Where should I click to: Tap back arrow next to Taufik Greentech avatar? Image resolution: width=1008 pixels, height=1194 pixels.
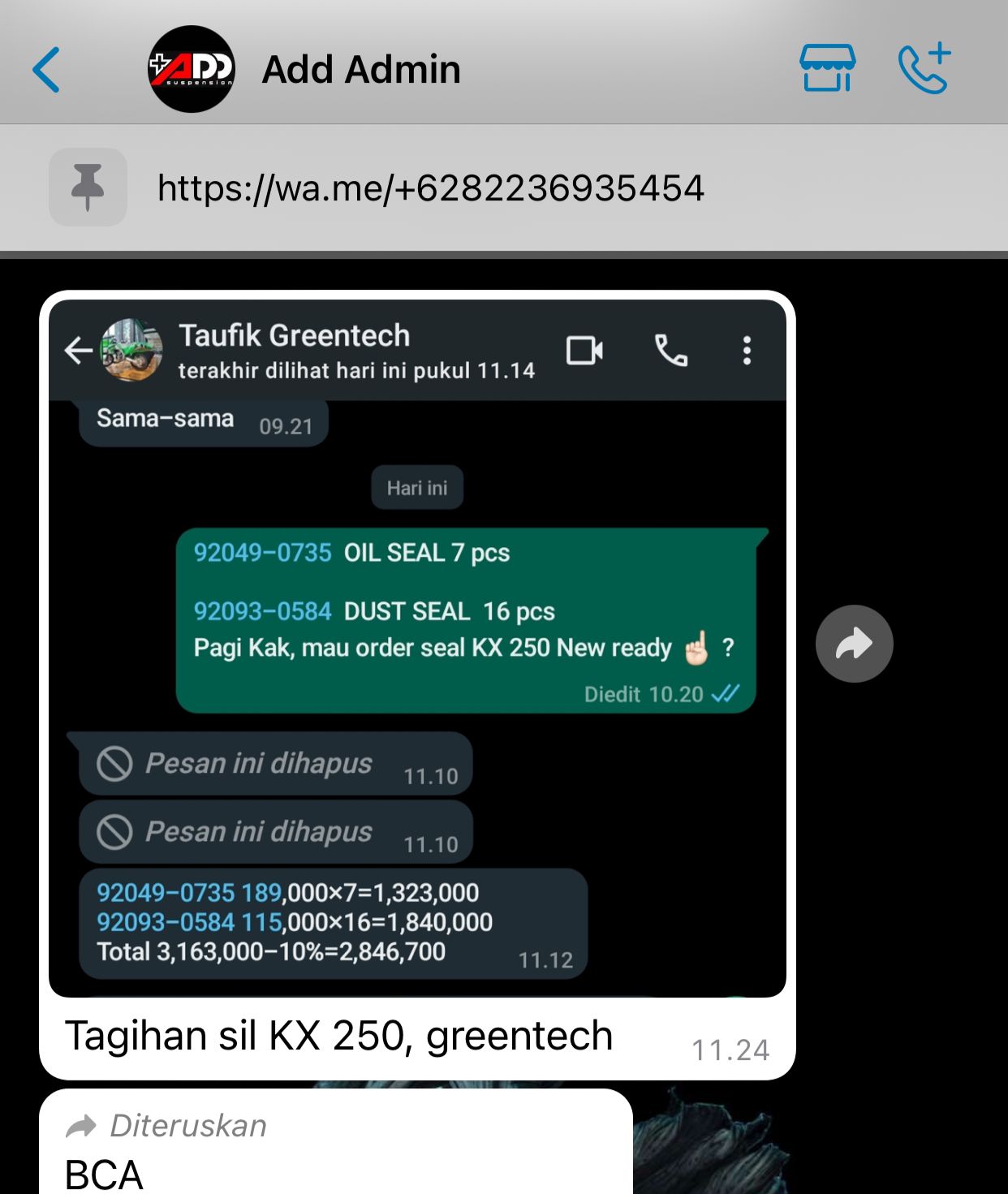pos(78,351)
